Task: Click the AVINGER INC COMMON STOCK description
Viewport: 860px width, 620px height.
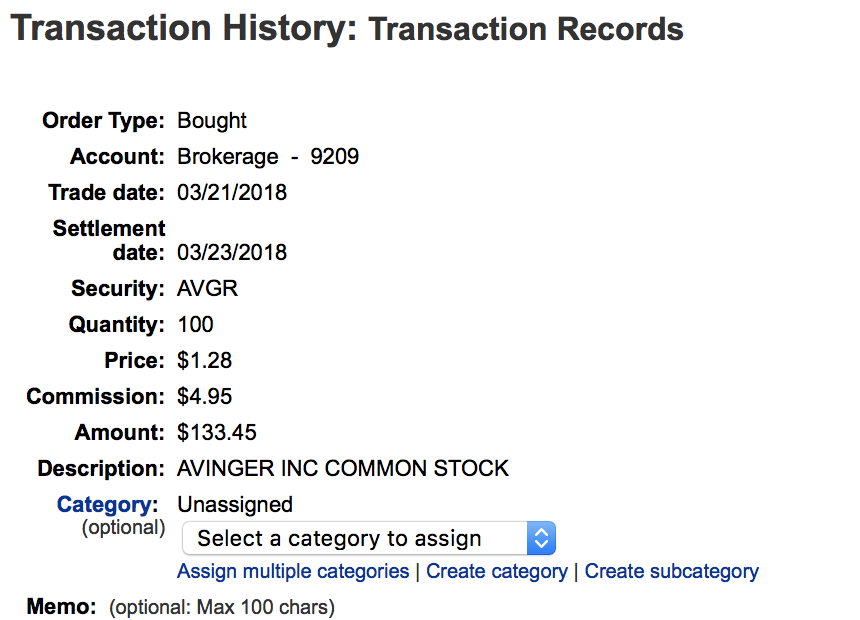Action: click(343, 469)
